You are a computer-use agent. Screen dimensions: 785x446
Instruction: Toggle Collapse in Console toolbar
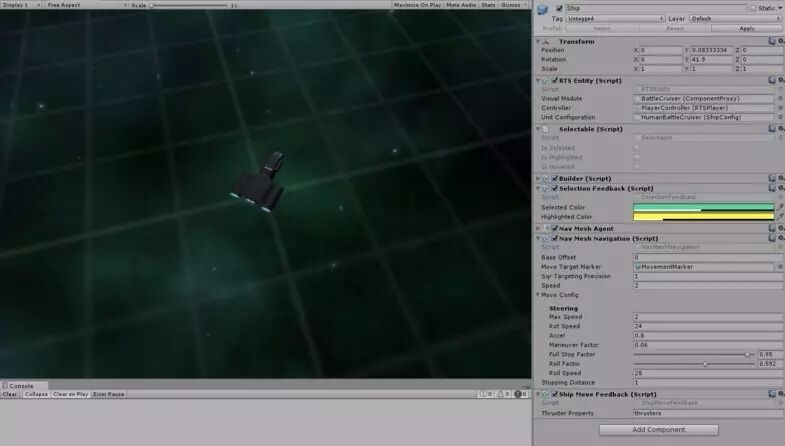click(x=36, y=394)
